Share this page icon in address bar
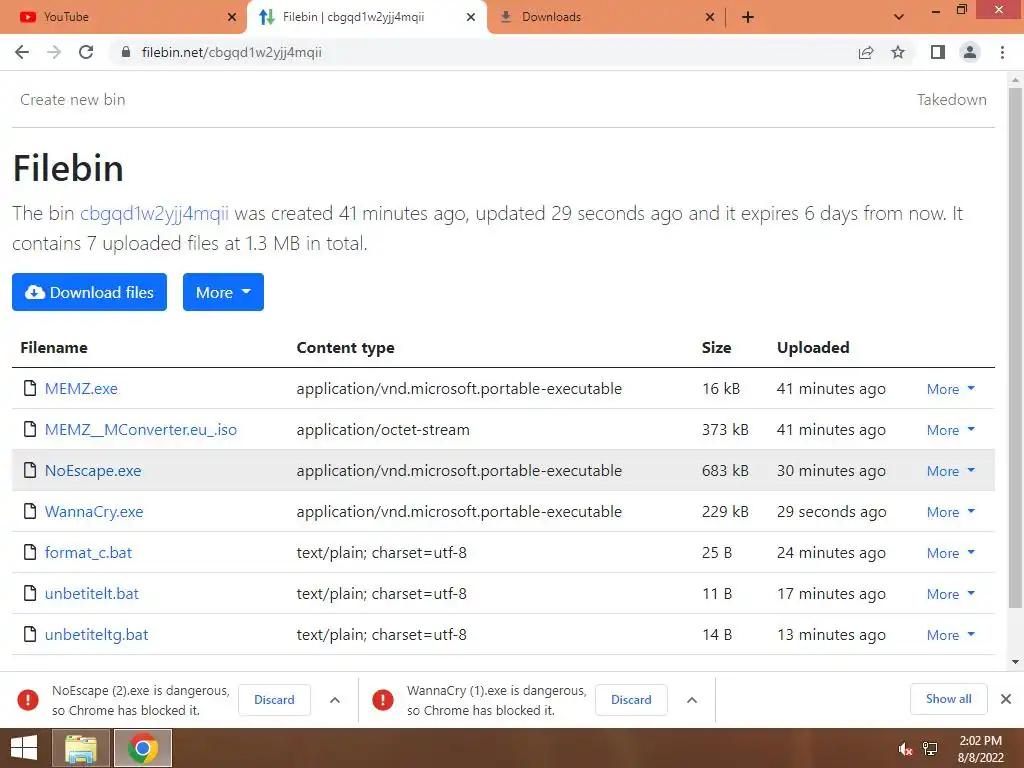Screen dimensions: 1024x768 (866, 52)
